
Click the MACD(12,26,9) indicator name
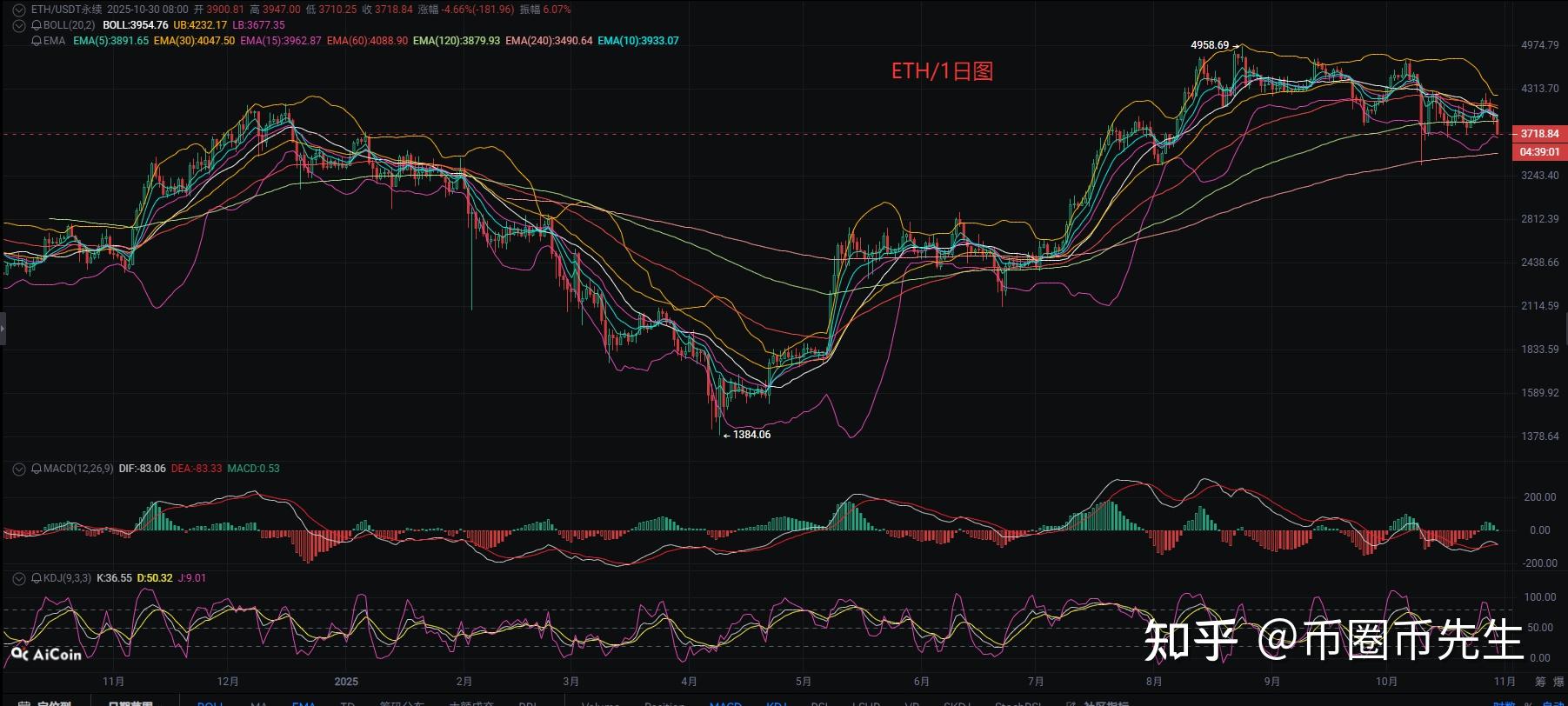click(x=78, y=469)
